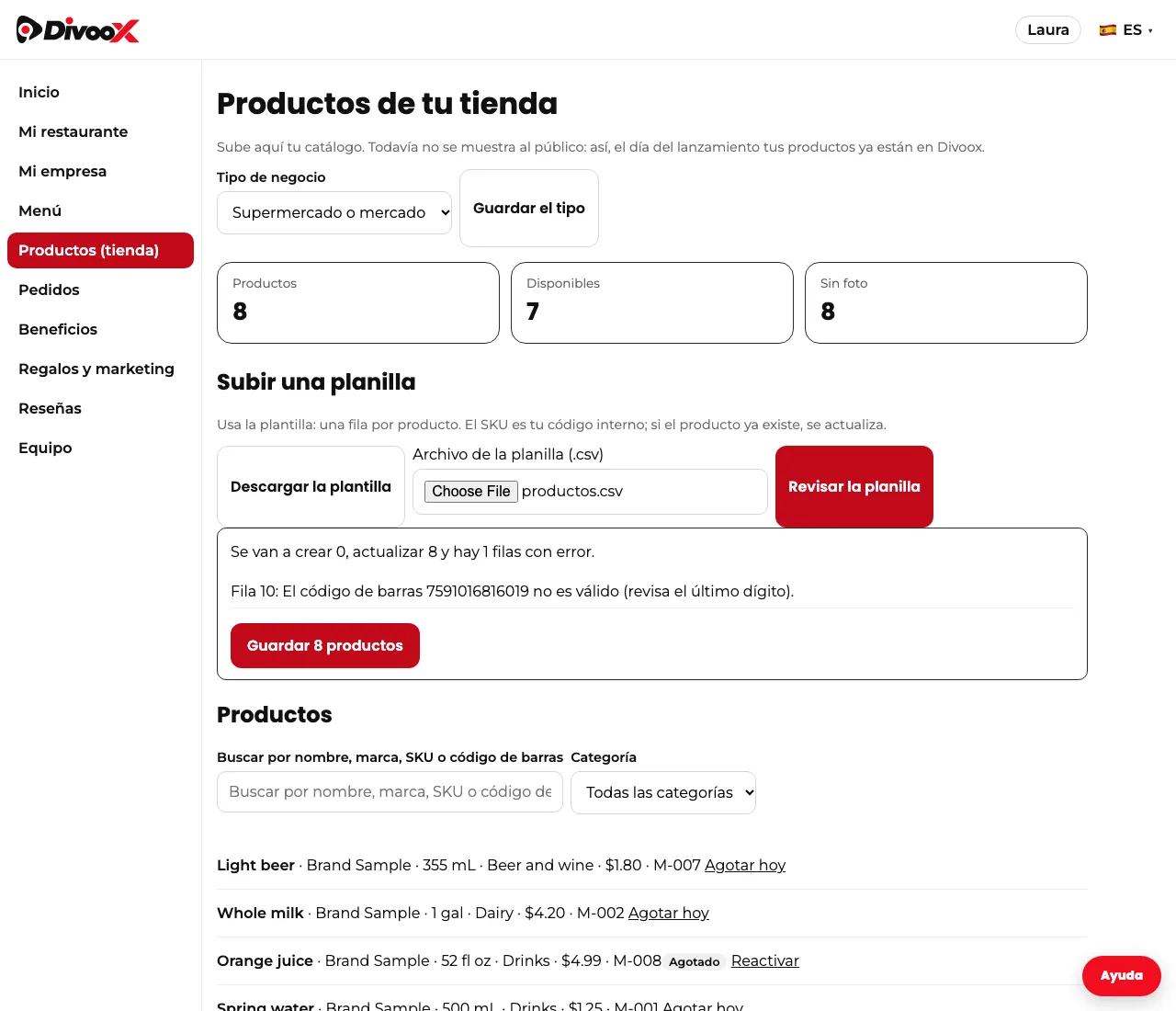Click the 'Se van a crear 0' summary text
Viewport: 1176px width, 1011px height.
(x=413, y=551)
